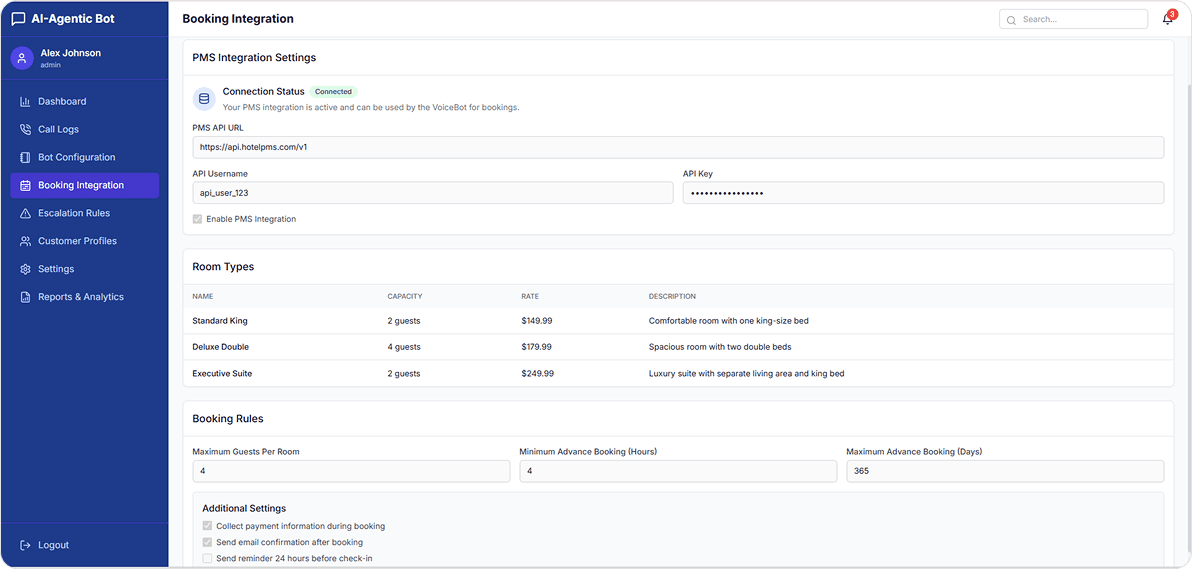Log out using the Logout button
The image size is (1192, 569).
point(45,545)
